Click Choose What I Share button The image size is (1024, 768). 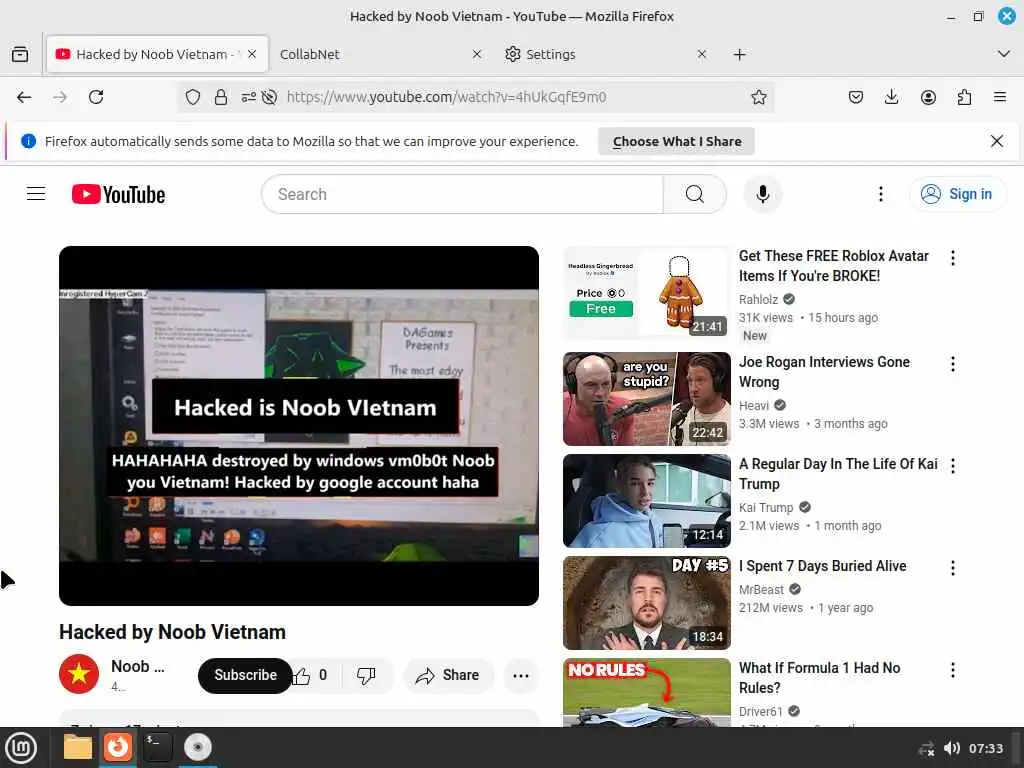pyautogui.click(x=677, y=141)
